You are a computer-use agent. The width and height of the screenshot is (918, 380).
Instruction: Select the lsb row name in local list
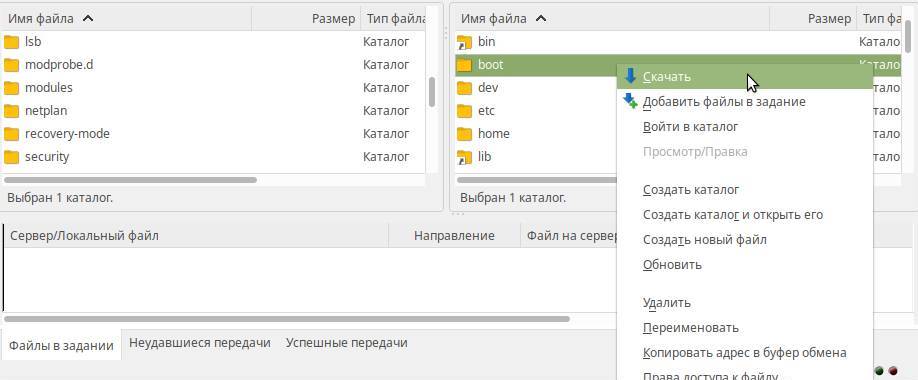(x=33, y=42)
